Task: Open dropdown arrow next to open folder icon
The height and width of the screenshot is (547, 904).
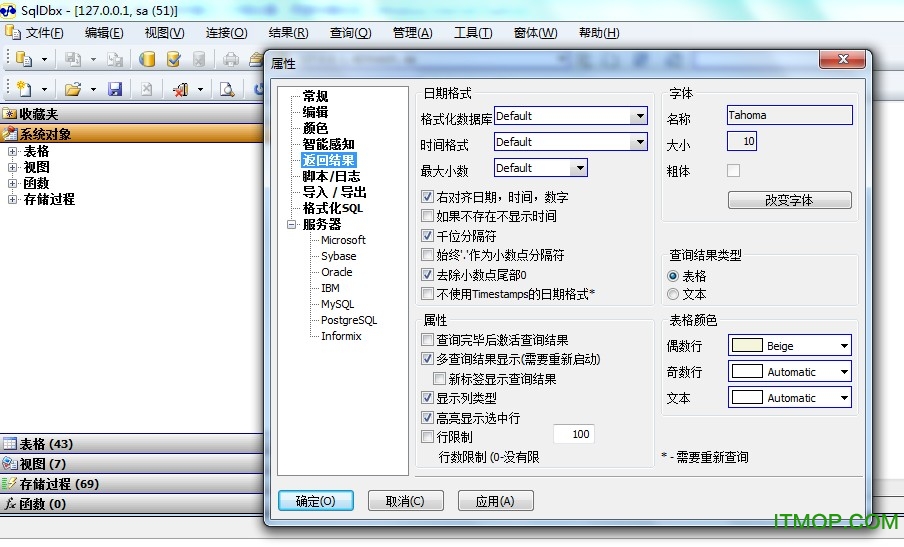Action: [x=93, y=89]
